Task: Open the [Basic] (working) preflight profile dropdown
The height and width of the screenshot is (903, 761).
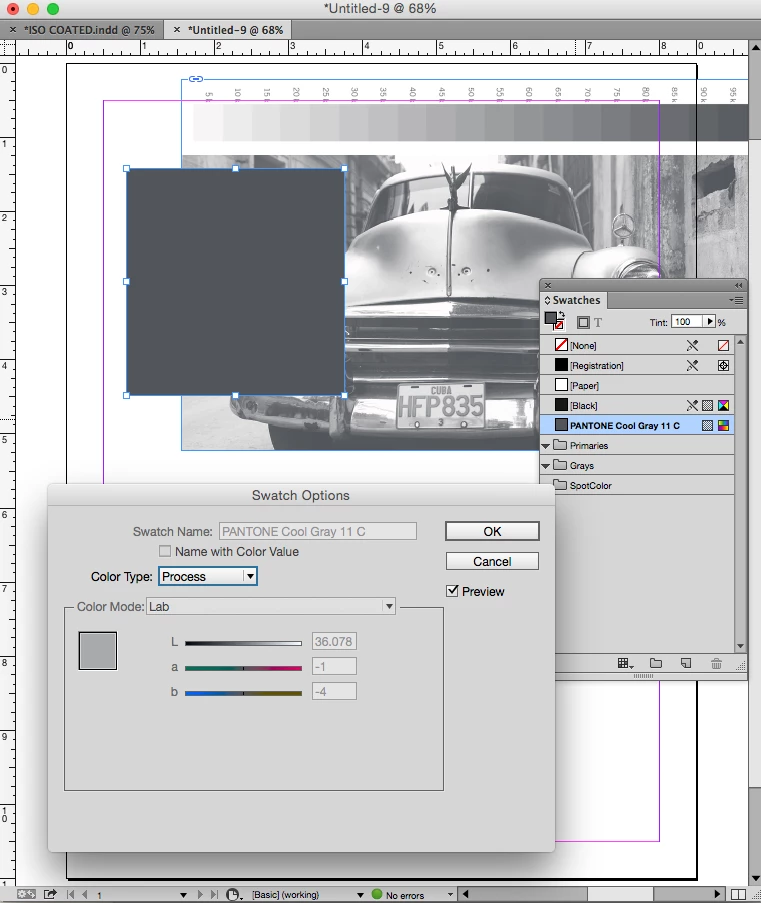Action: coord(360,895)
